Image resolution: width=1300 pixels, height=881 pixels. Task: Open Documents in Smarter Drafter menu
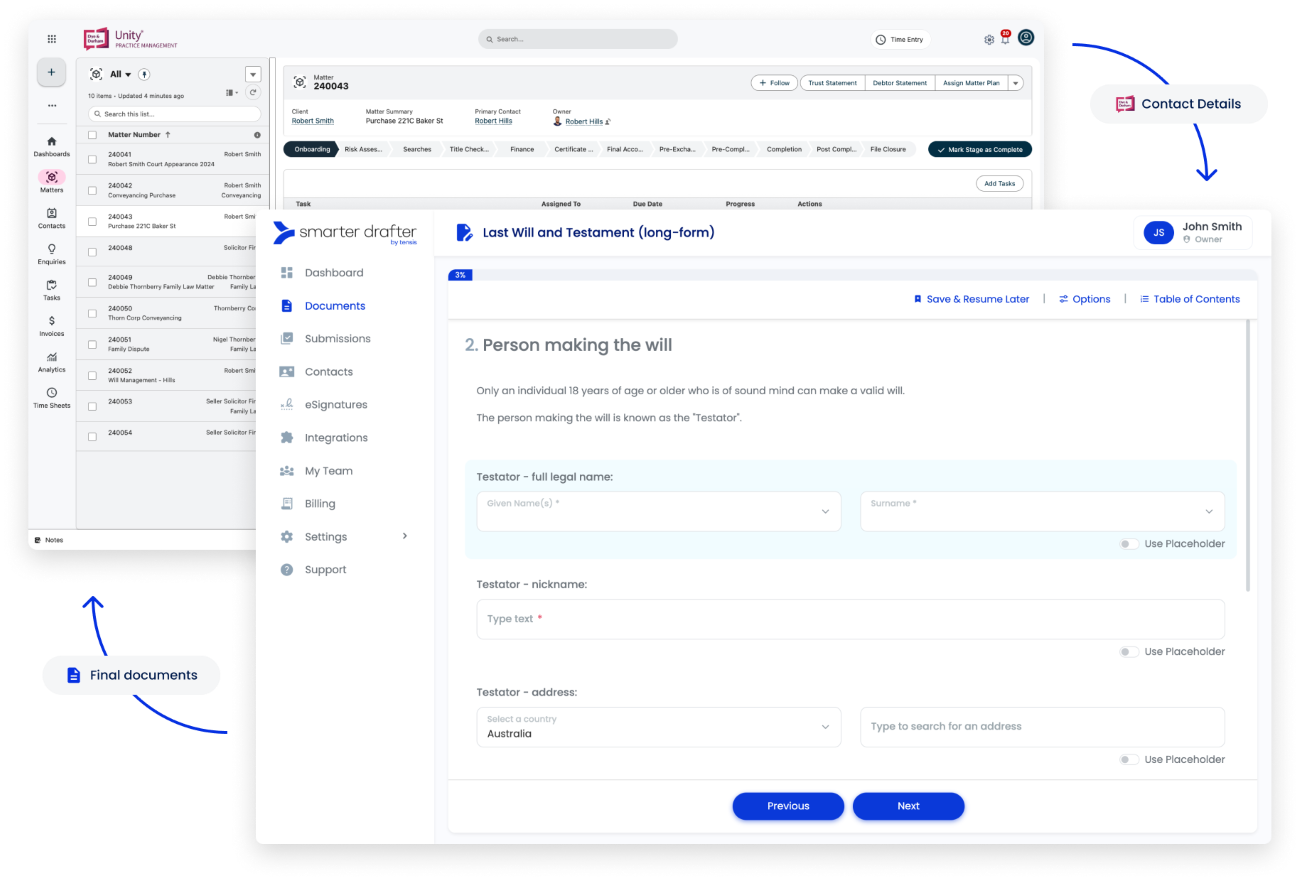pos(334,306)
